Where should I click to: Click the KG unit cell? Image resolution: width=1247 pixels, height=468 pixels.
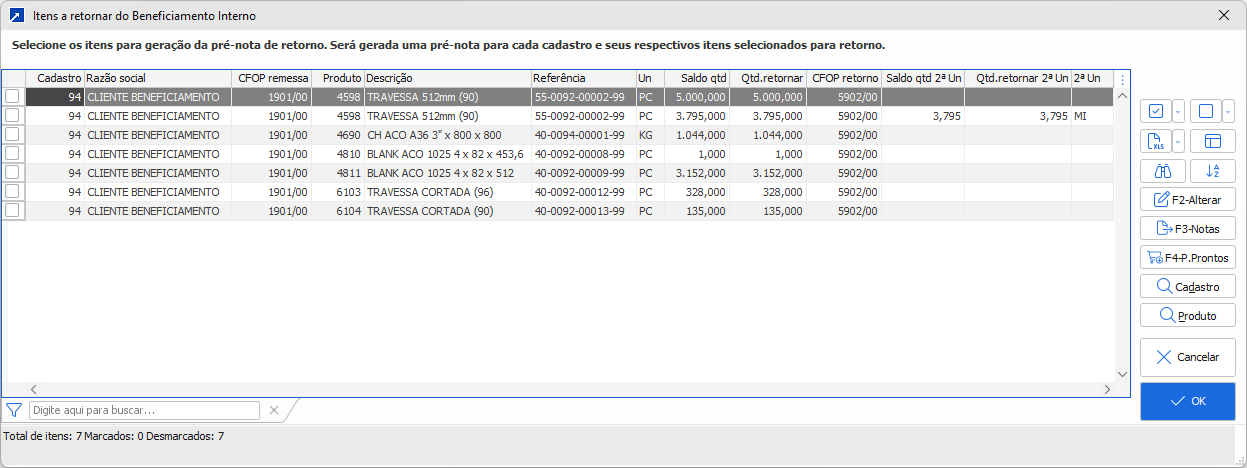click(x=650, y=135)
